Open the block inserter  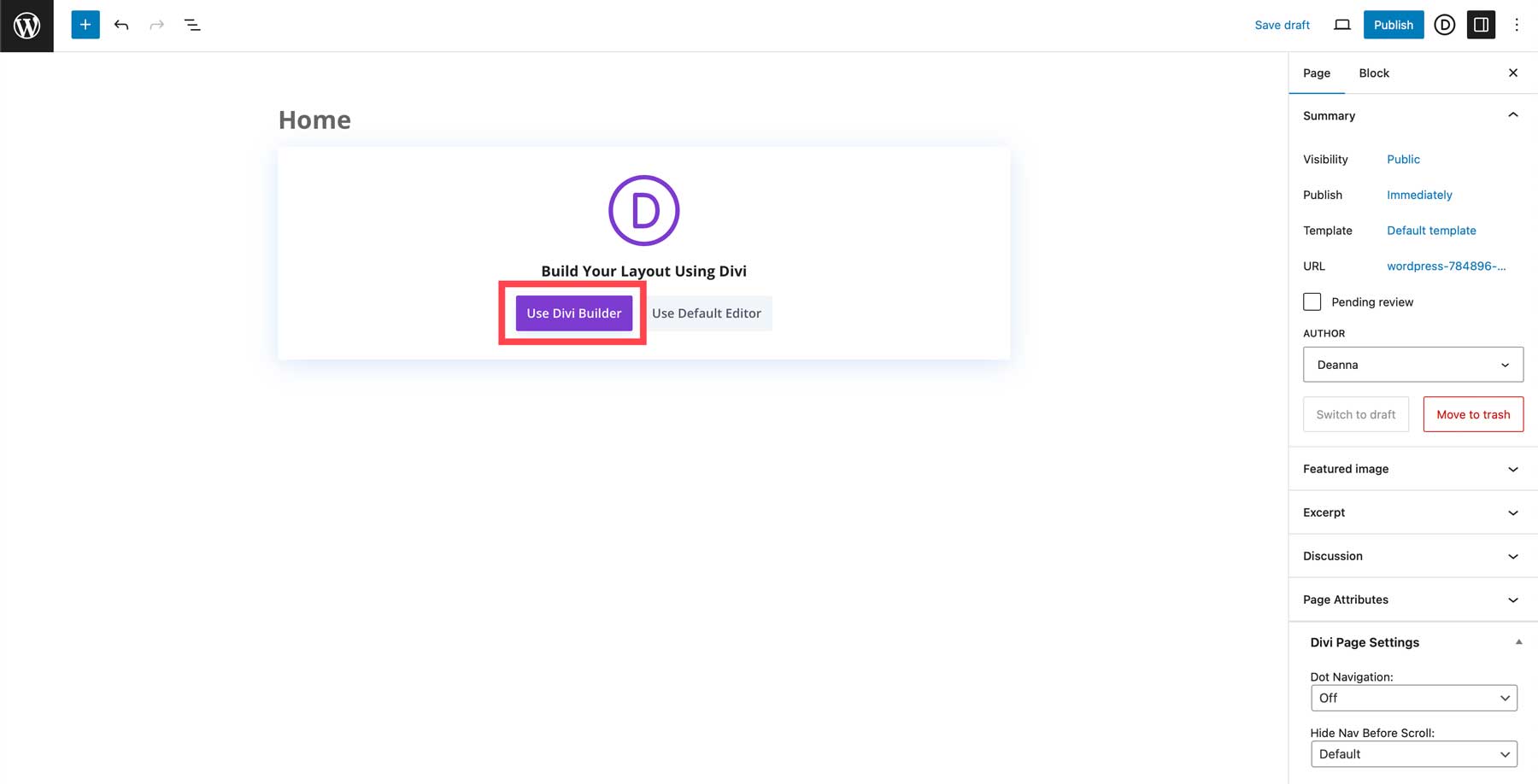click(85, 25)
